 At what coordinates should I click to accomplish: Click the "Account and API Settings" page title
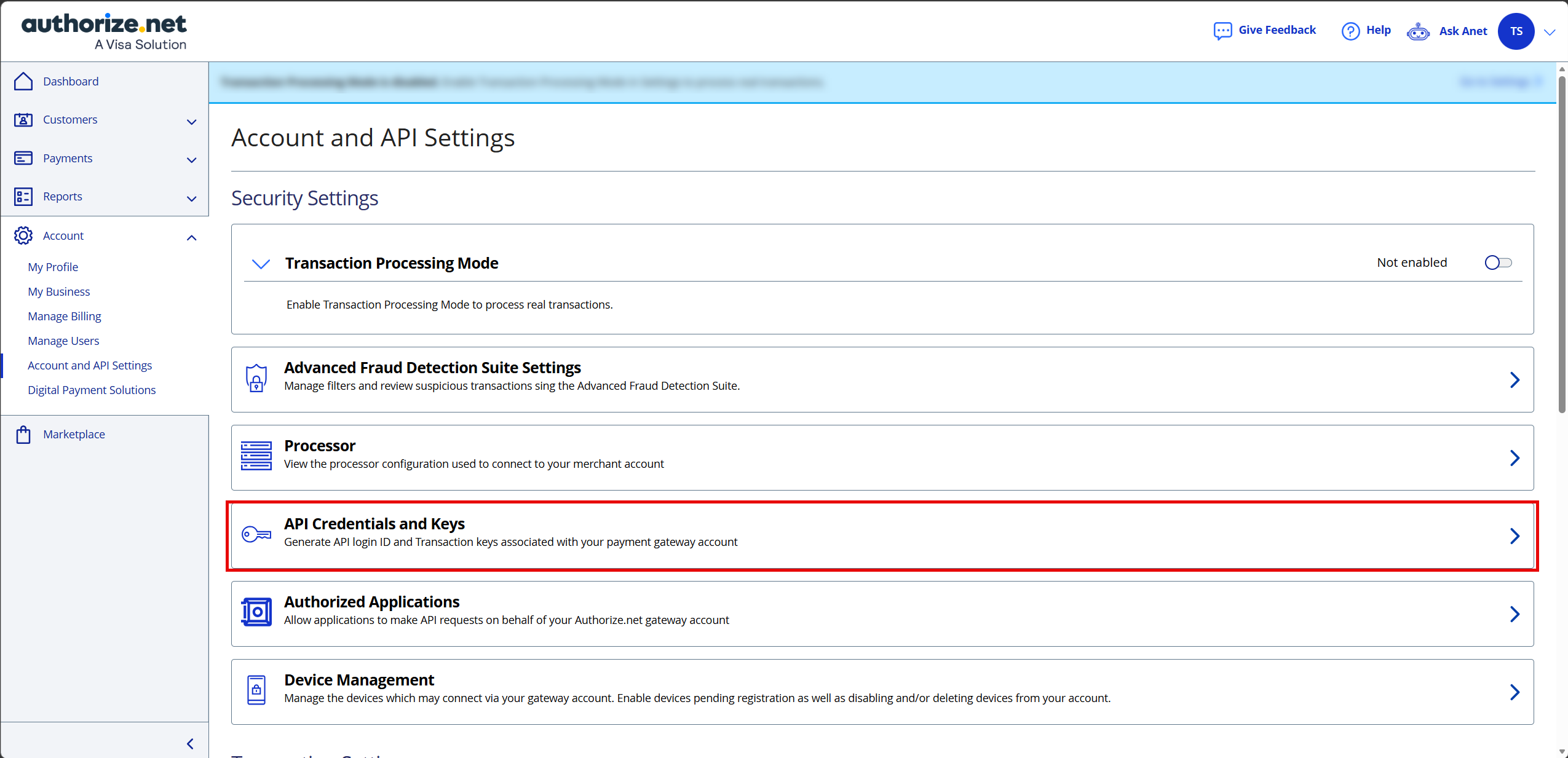[x=373, y=138]
